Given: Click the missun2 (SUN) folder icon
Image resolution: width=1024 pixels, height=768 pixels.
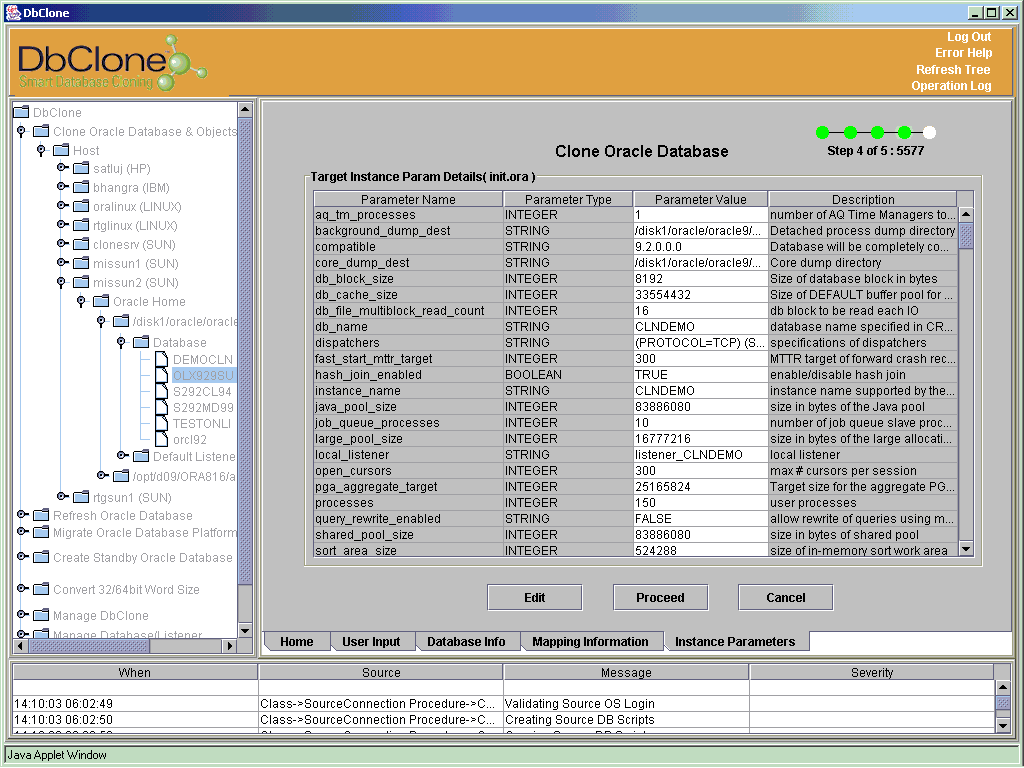Looking at the screenshot, I should tap(81, 282).
